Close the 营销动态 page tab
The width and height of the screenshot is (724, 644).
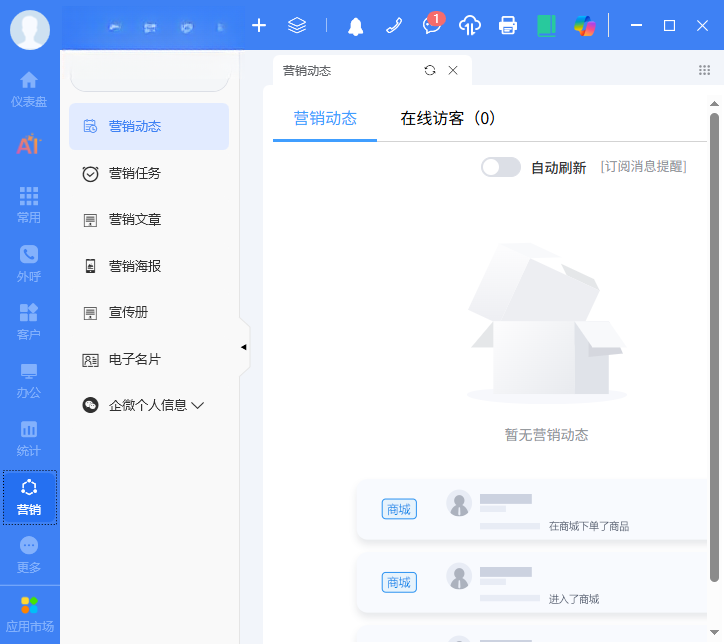point(453,70)
